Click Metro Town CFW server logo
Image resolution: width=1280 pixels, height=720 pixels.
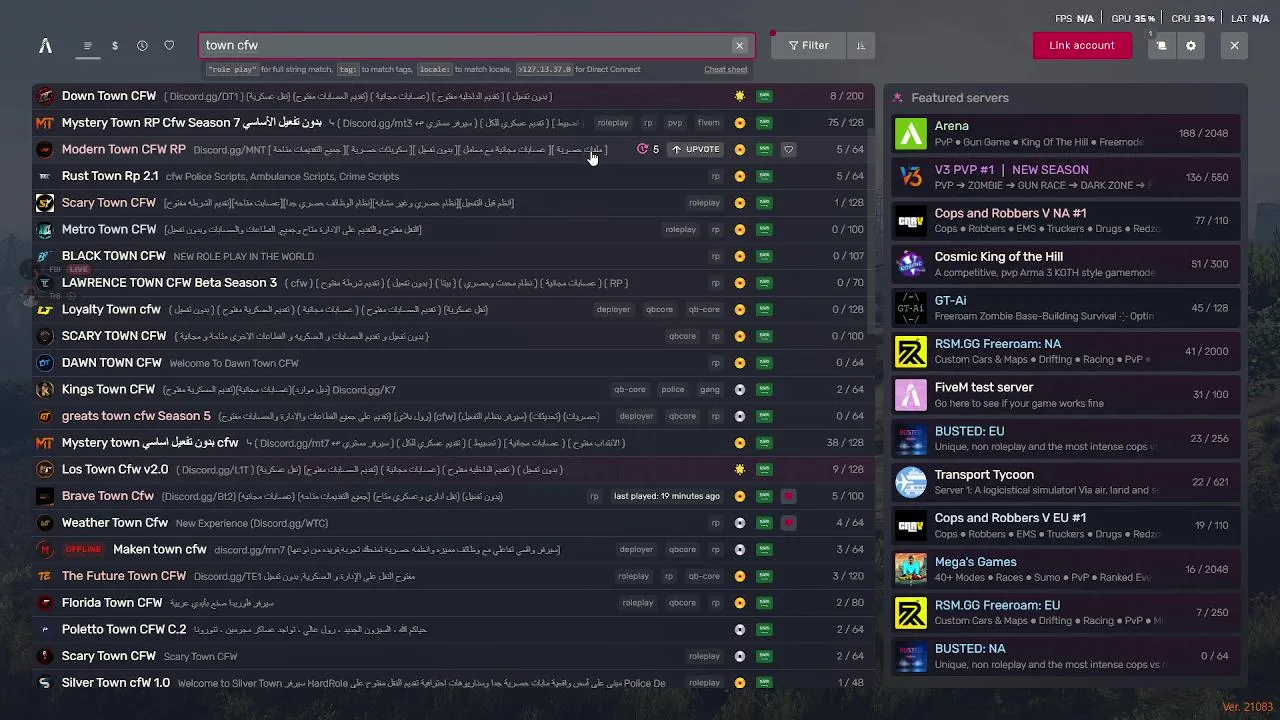44,230
